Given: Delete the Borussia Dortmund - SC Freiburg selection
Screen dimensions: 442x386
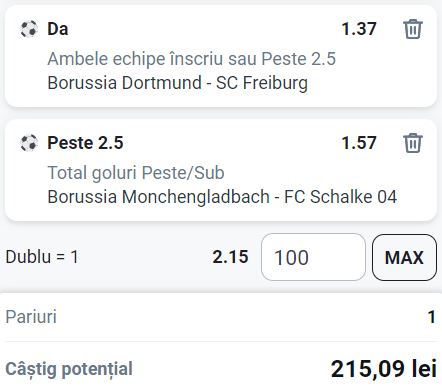Looking at the screenshot, I should pyautogui.click(x=413, y=29).
